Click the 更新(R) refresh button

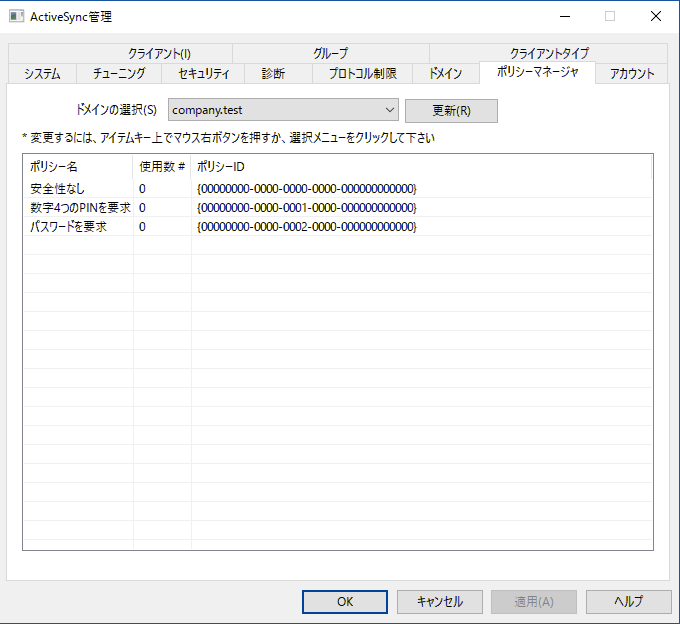click(451, 110)
